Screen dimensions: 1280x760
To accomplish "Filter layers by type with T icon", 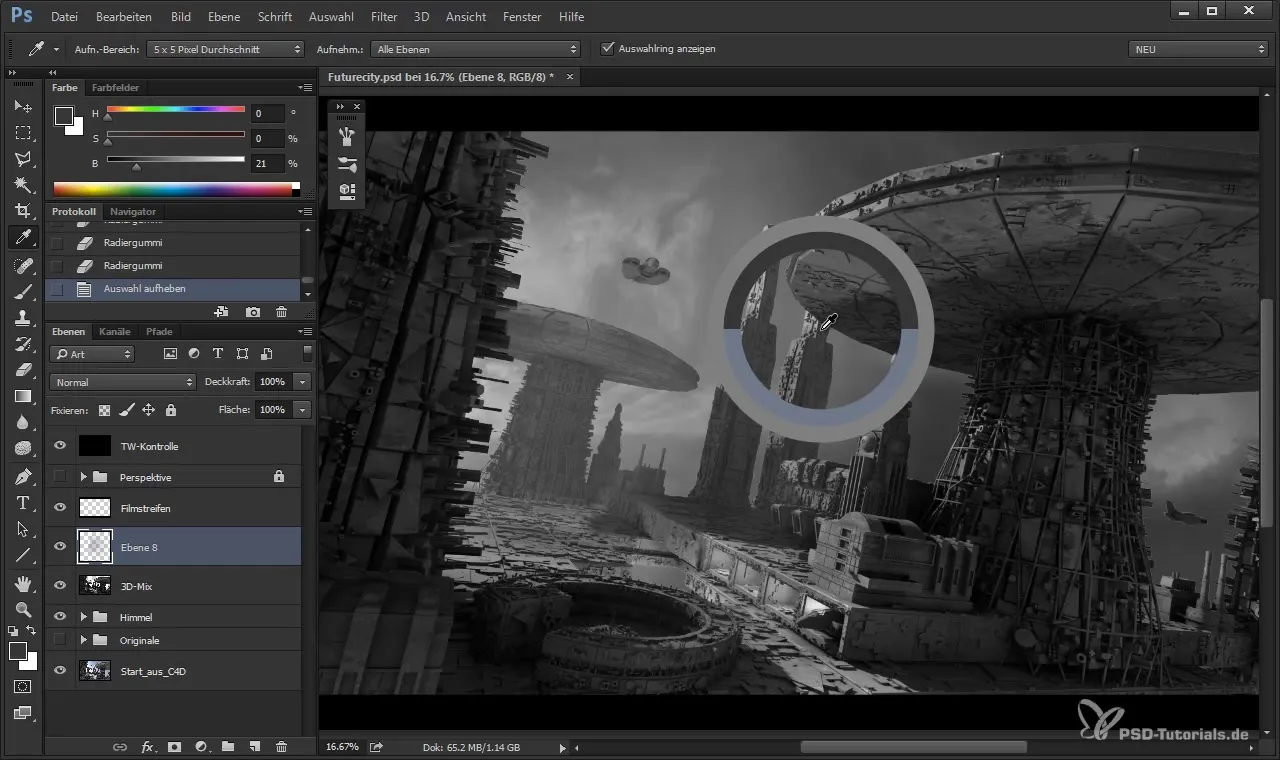I will click(218, 354).
